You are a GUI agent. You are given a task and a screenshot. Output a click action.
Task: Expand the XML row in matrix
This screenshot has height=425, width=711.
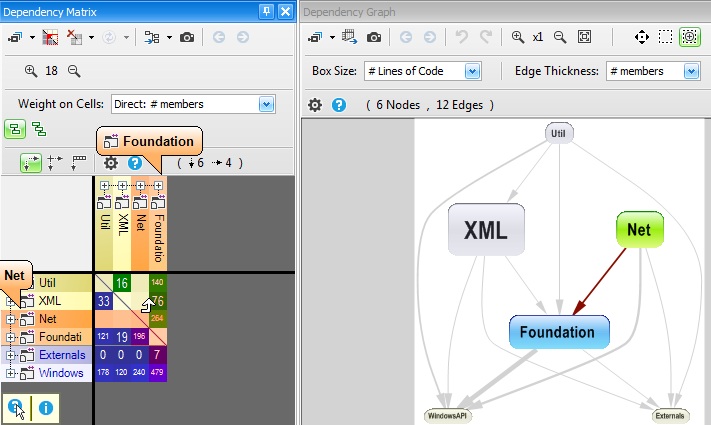coord(11,301)
